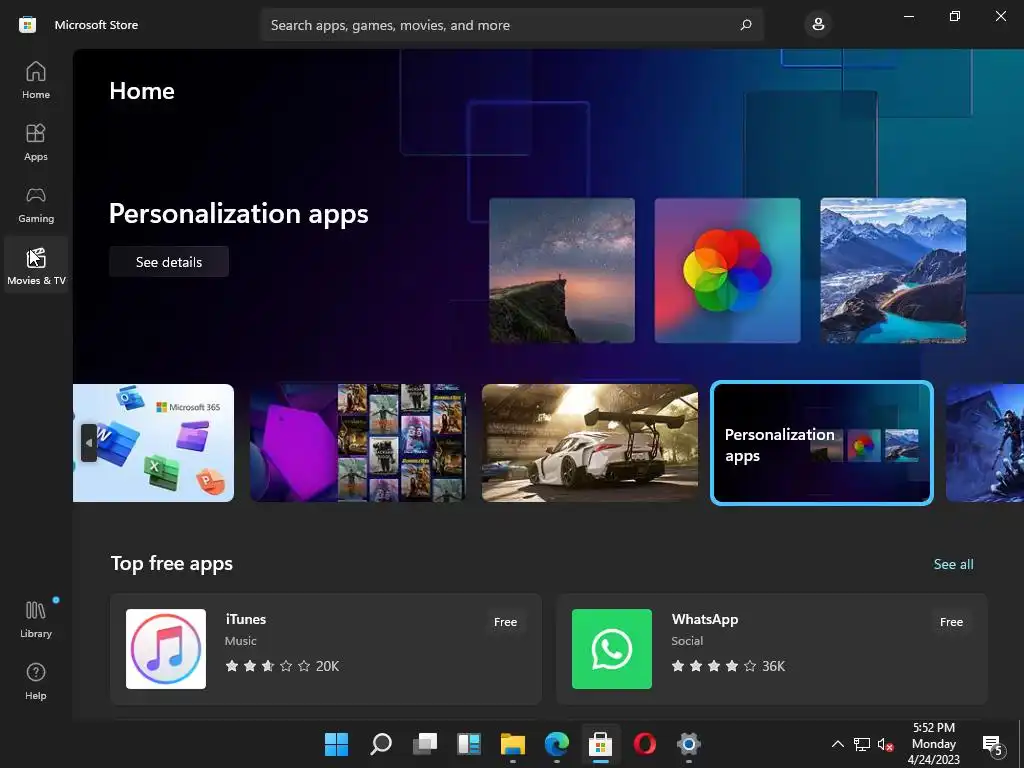Open the user account profile icon

818,25
